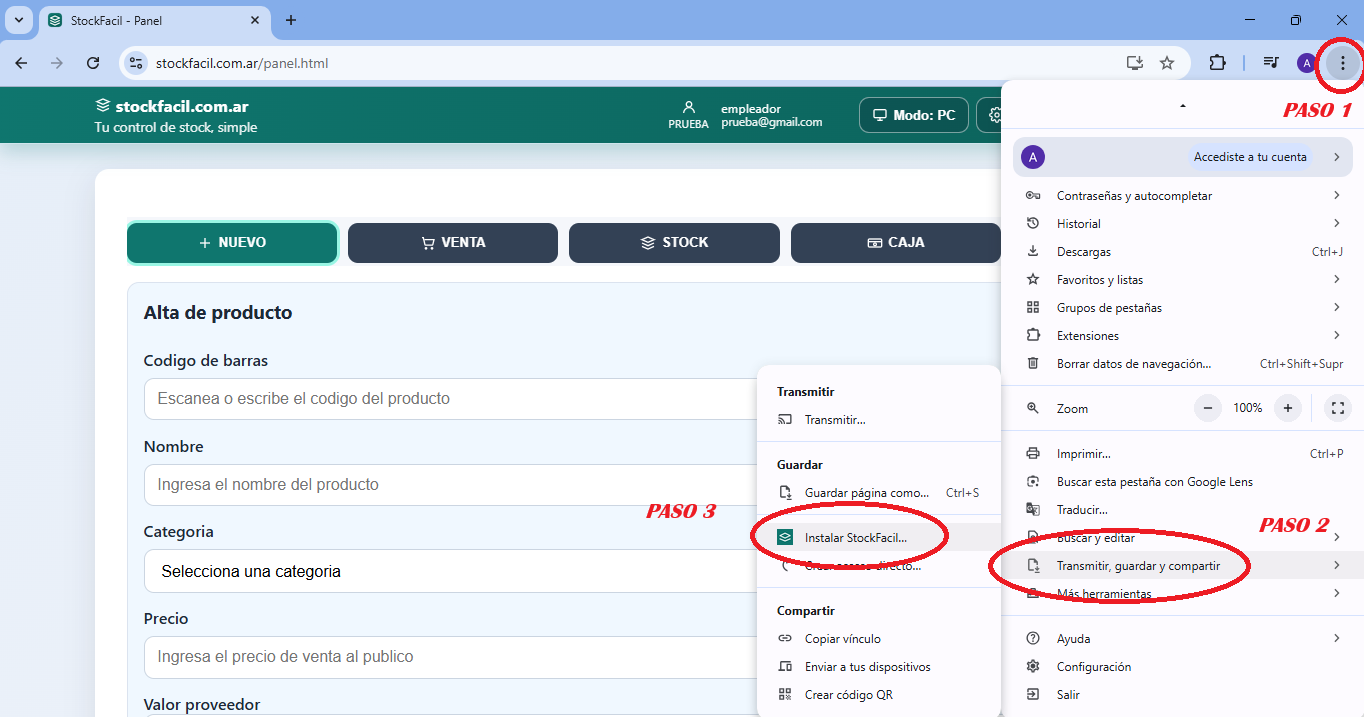Close the StockFacil - Panel tab

point(256,20)
